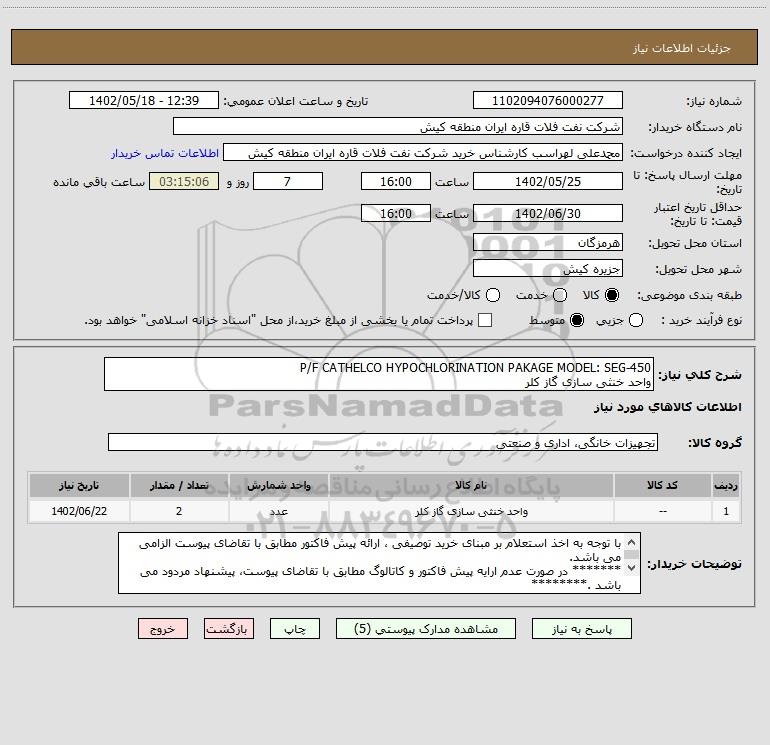Click the بازگشت back button
The image size is (770, 745).
coord(229,629)
